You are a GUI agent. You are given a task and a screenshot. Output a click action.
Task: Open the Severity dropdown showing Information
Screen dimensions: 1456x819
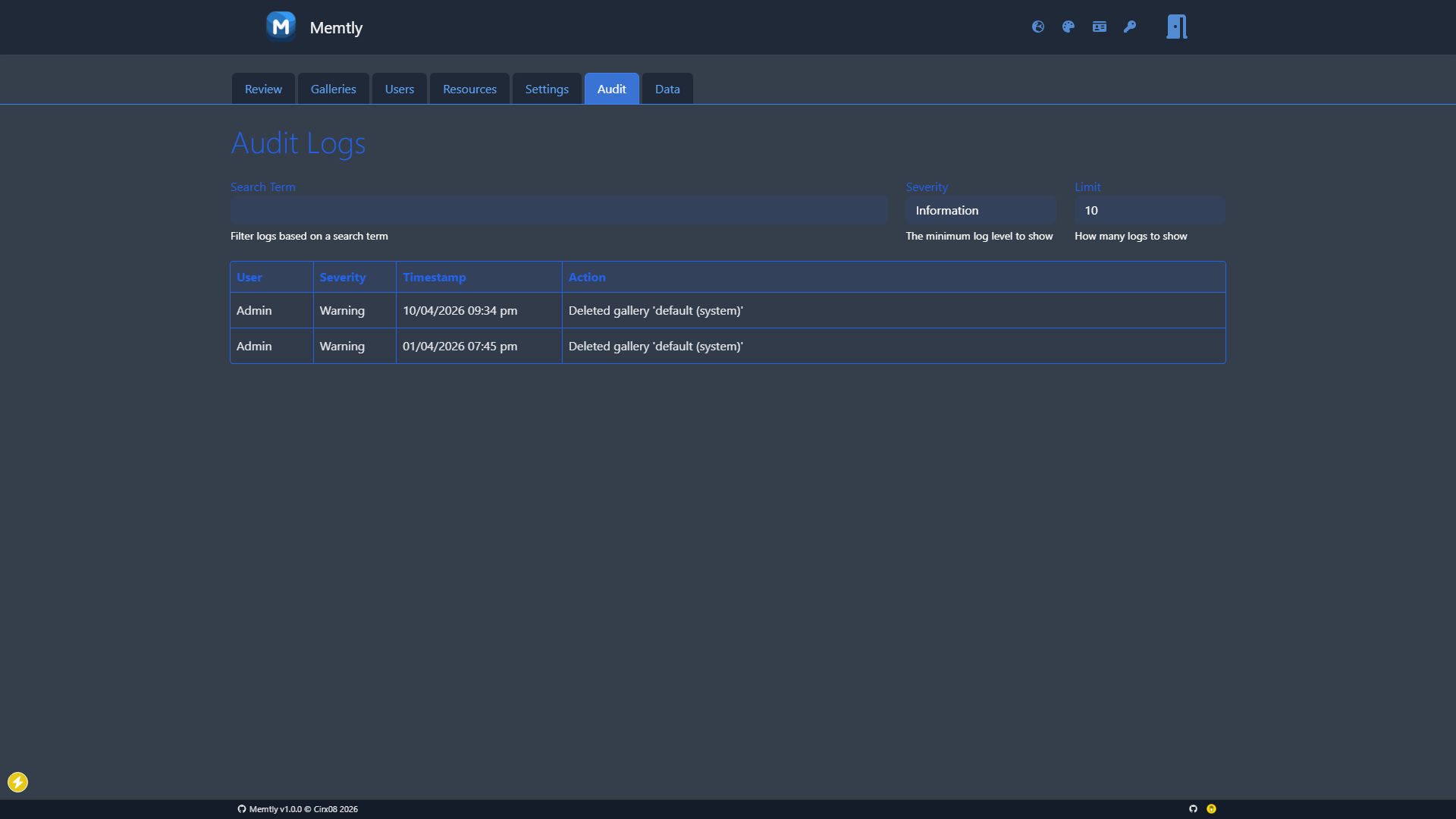tap(981, 210)
